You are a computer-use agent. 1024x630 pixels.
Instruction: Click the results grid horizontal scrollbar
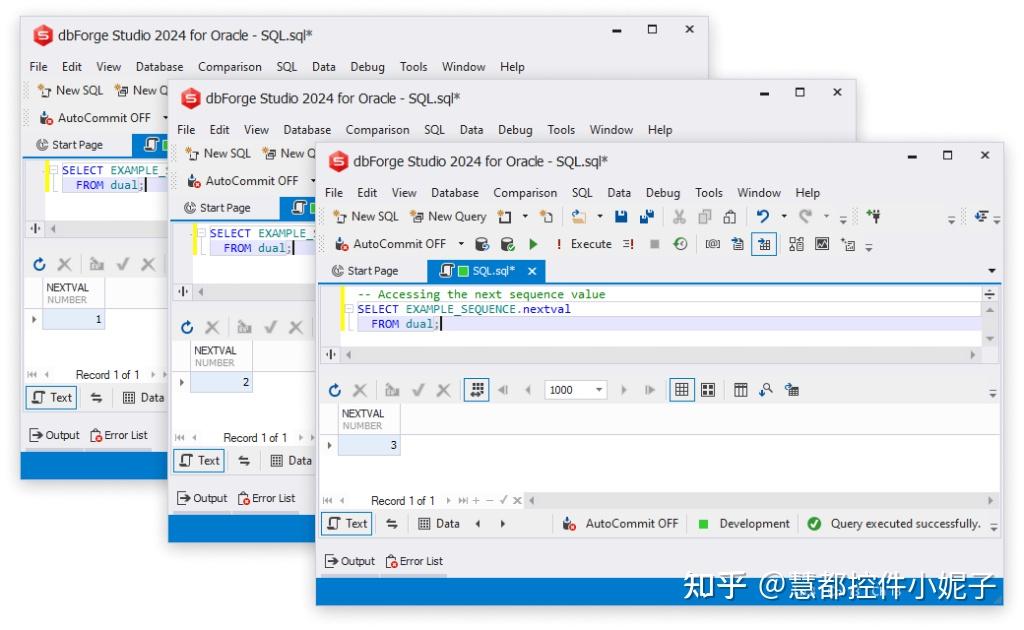click(x=761, y=501)
